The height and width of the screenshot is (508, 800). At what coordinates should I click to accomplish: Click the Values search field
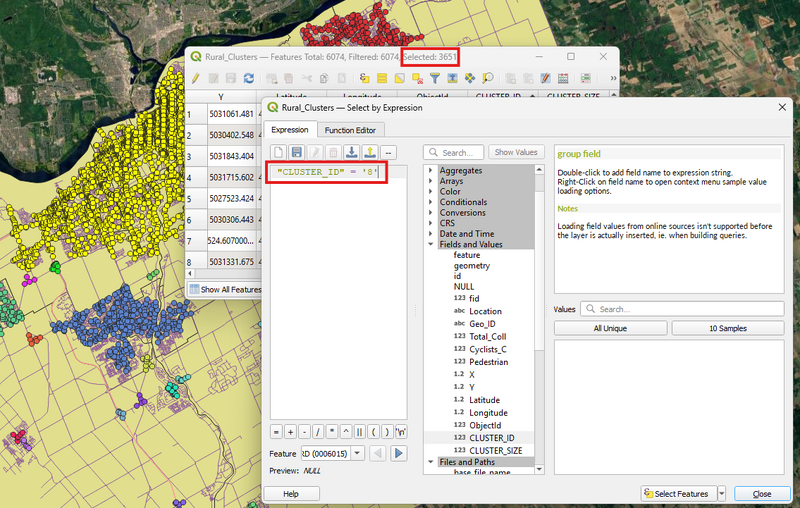pyautogui.click(x=682, y=309)
